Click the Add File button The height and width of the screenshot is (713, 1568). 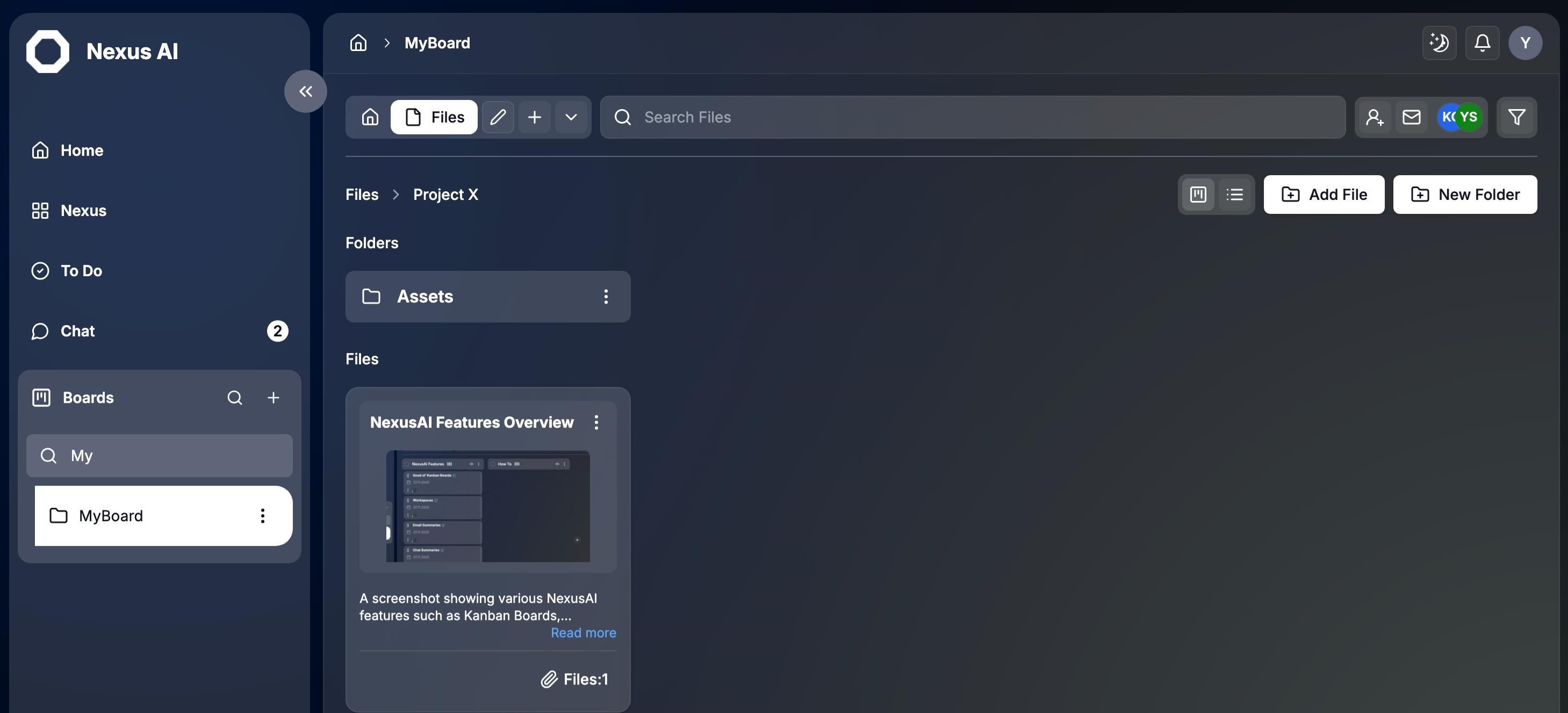click(1324, 194)
